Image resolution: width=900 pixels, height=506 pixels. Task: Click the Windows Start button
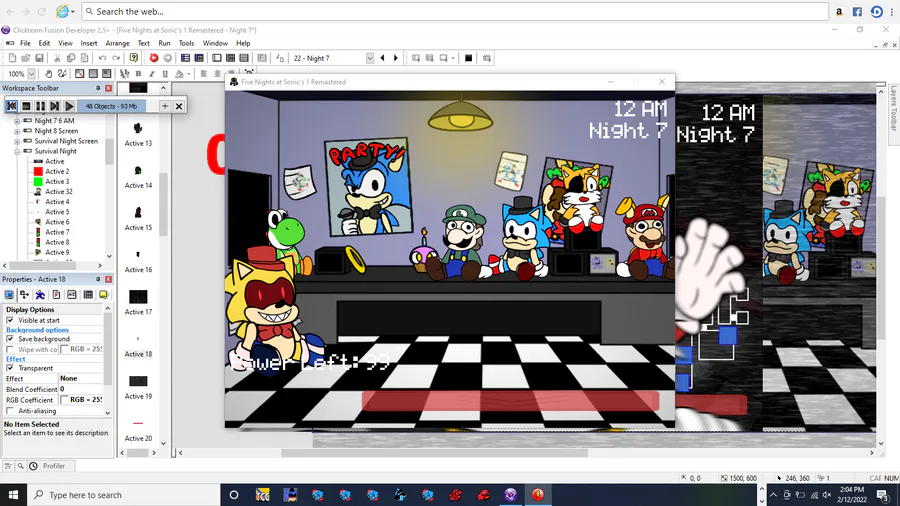[x=13, y=495]
